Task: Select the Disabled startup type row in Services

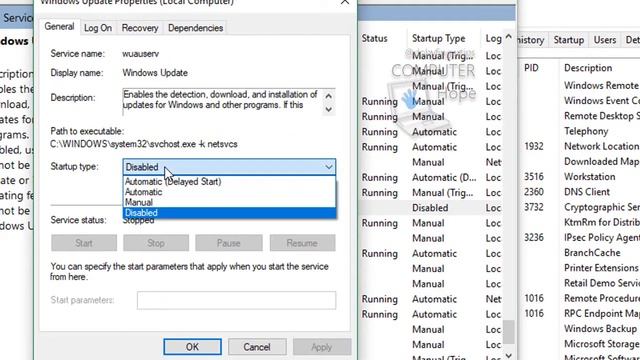Action: pyautogui.click(x=430, y=208)
